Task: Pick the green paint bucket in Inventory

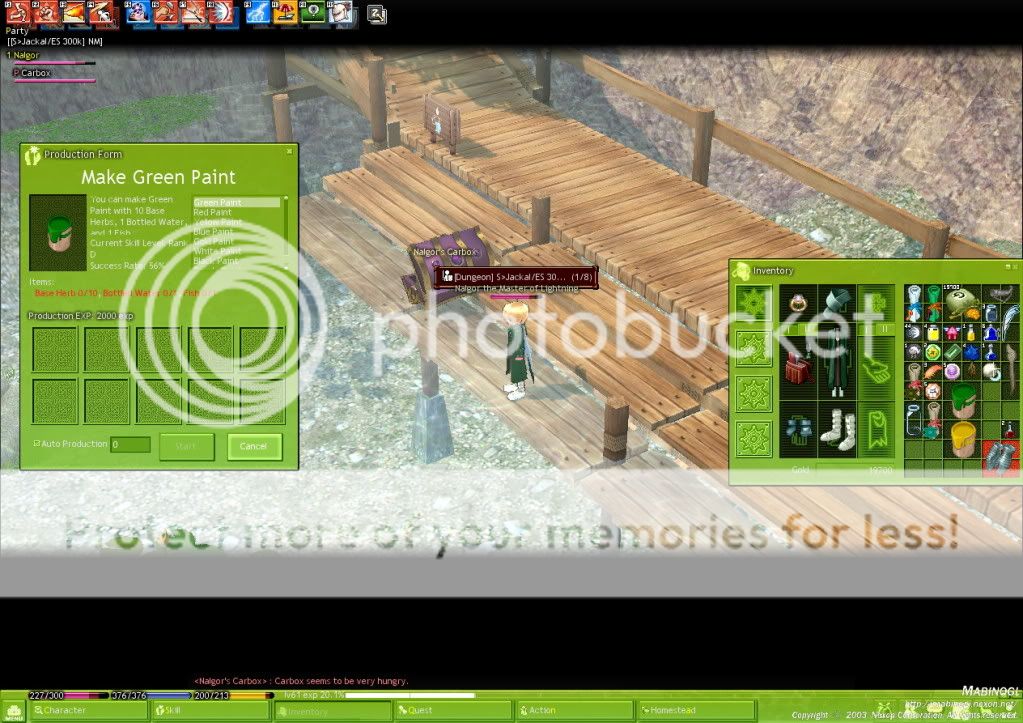Action: pyautogui.click(x=963, y=400)
